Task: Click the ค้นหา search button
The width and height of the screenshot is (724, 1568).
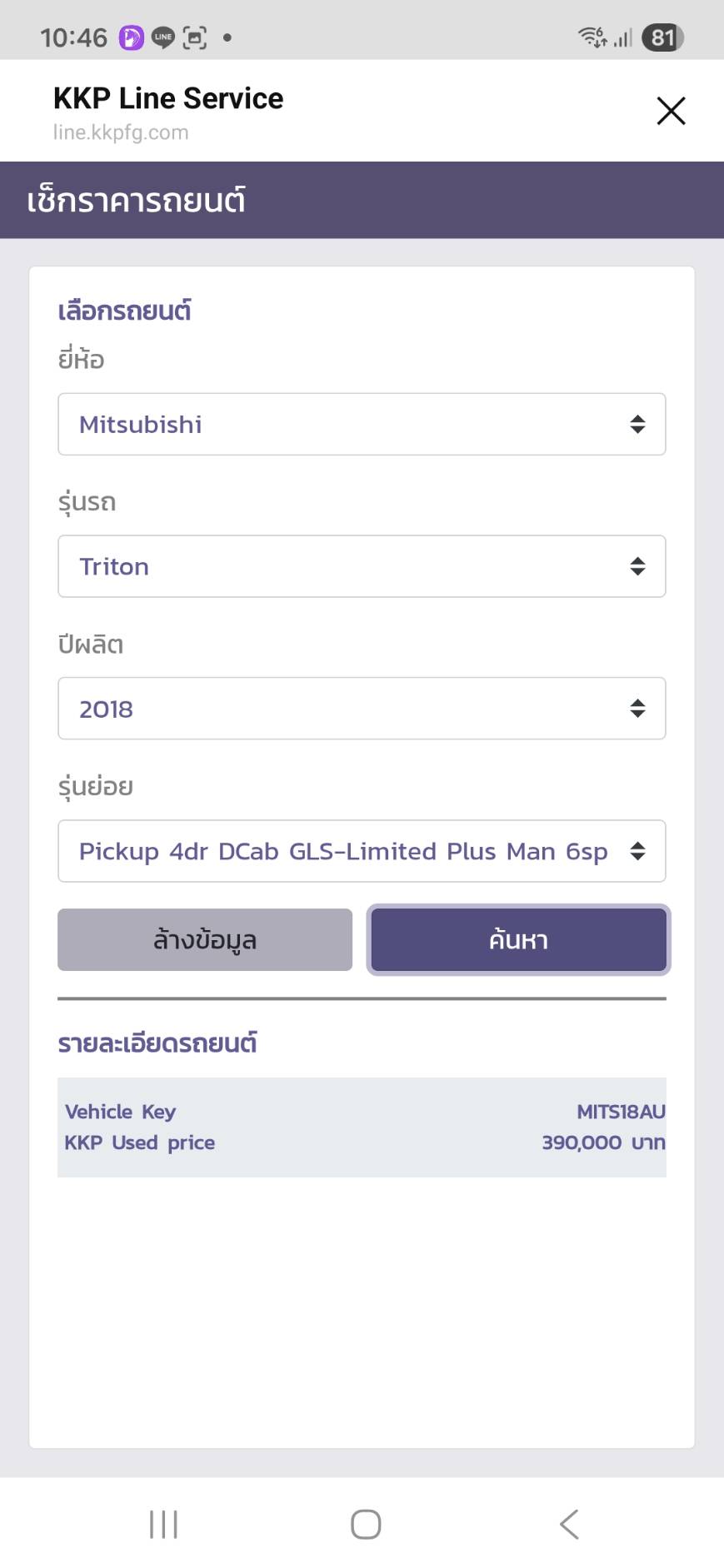Action: point(518,940)
